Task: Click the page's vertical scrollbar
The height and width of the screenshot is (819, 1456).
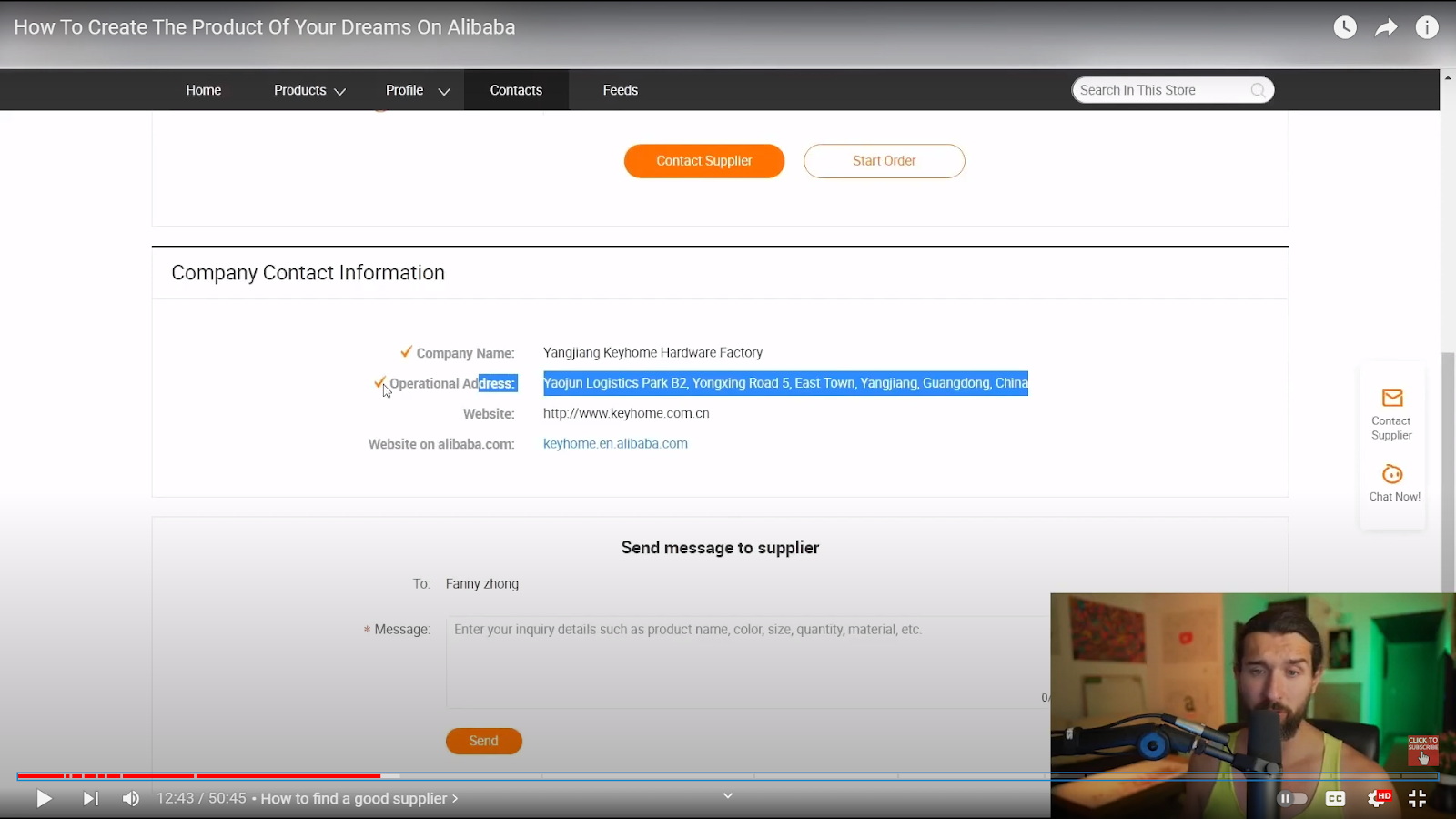Action: (1448, 473)
